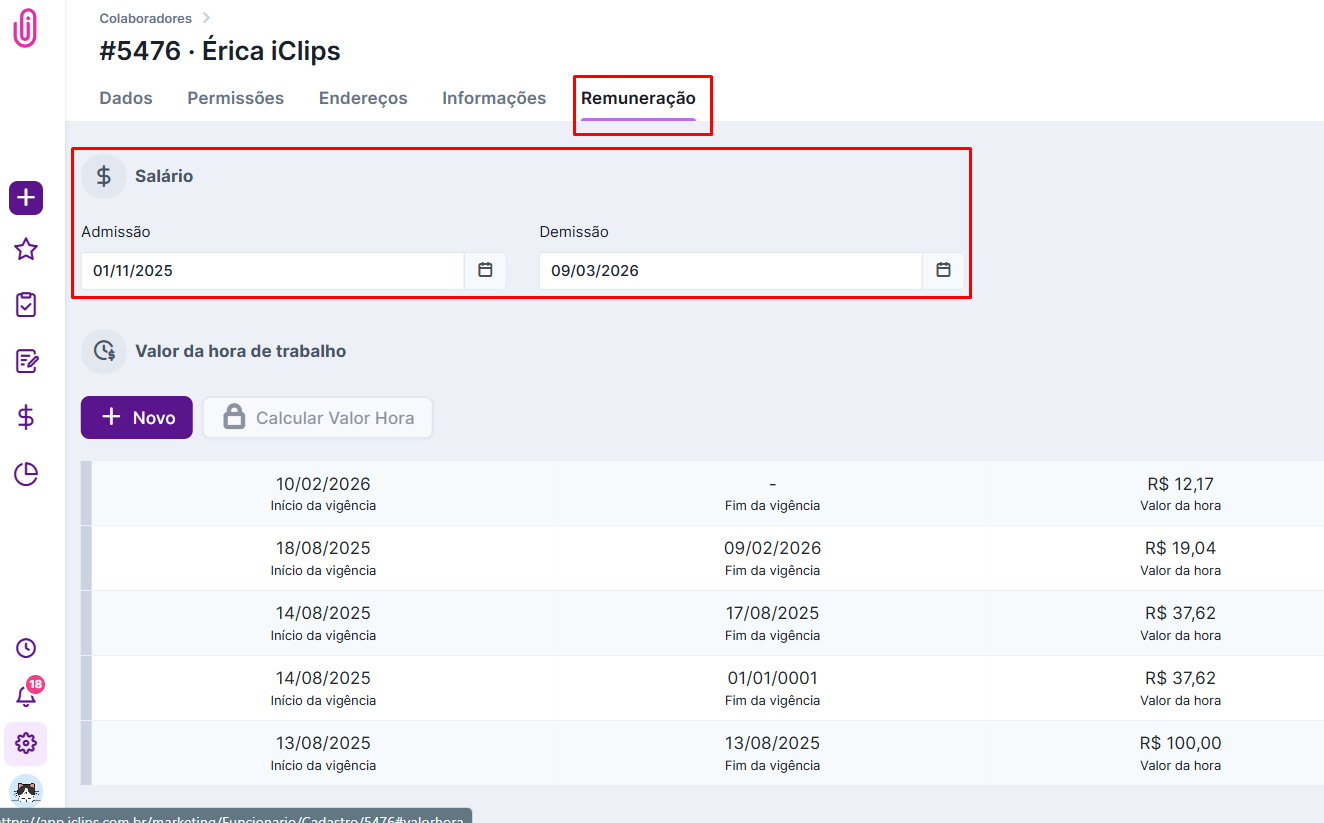
Task: Open the Demissão calendar picker
Action: (x=943, y=270)
